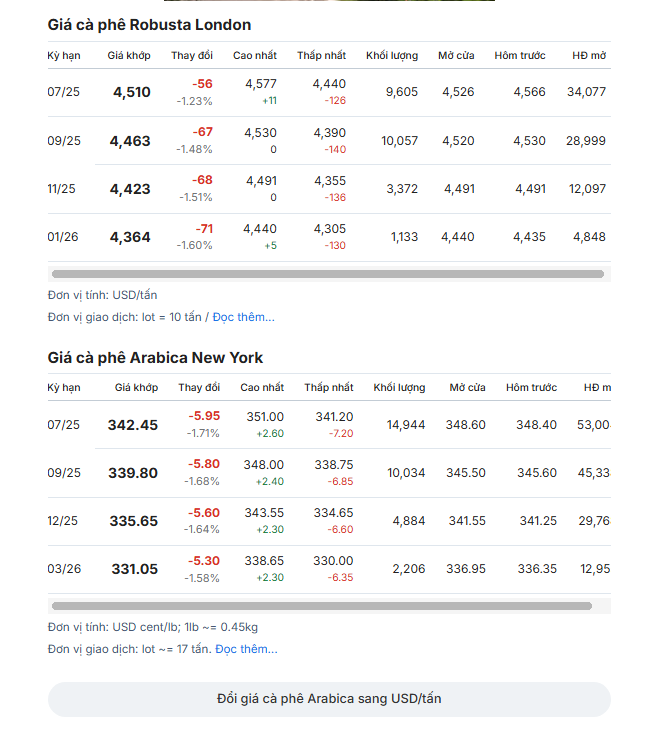Select Robusta open interest 34,077
This screenshot has width=659, height=732.
[587, 92]
